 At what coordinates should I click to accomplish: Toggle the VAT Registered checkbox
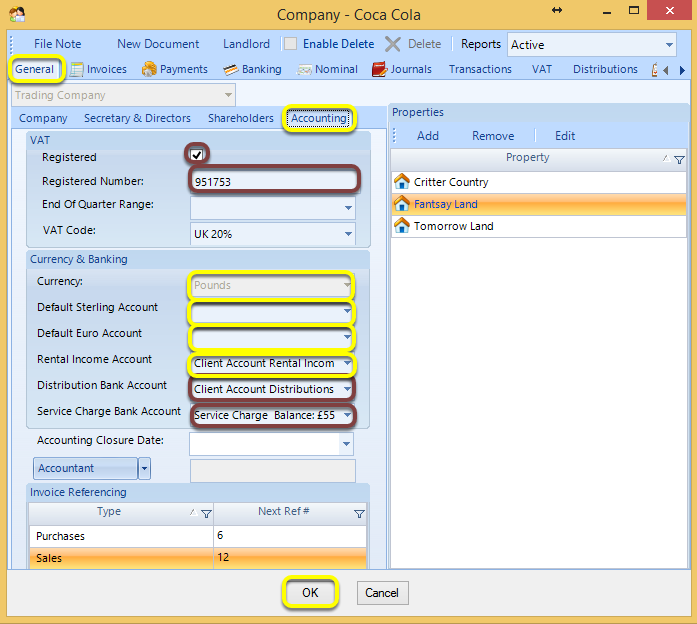click(196, 154)
